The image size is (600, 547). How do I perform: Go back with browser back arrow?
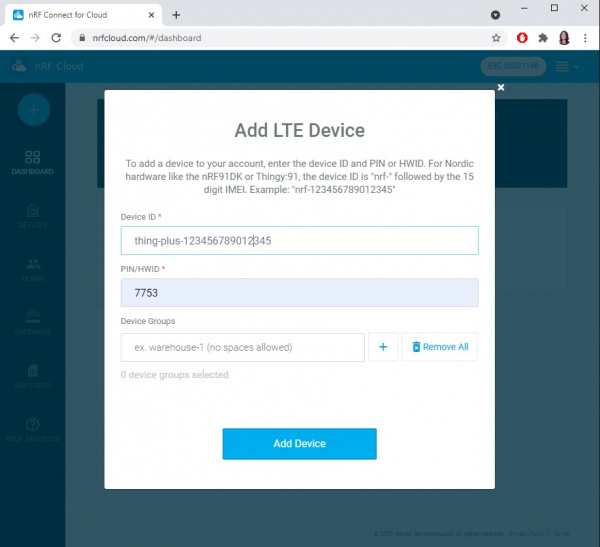(x=14, y=38)
